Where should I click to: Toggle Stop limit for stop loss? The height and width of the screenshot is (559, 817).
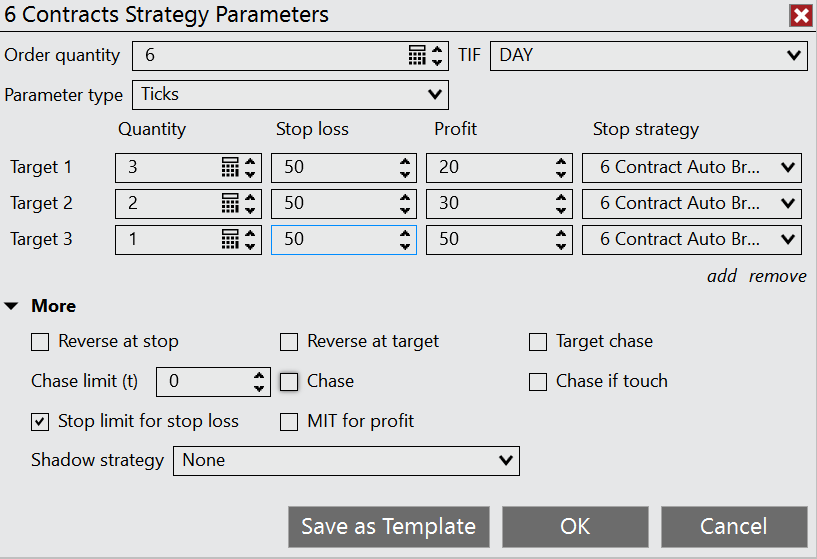40,422
